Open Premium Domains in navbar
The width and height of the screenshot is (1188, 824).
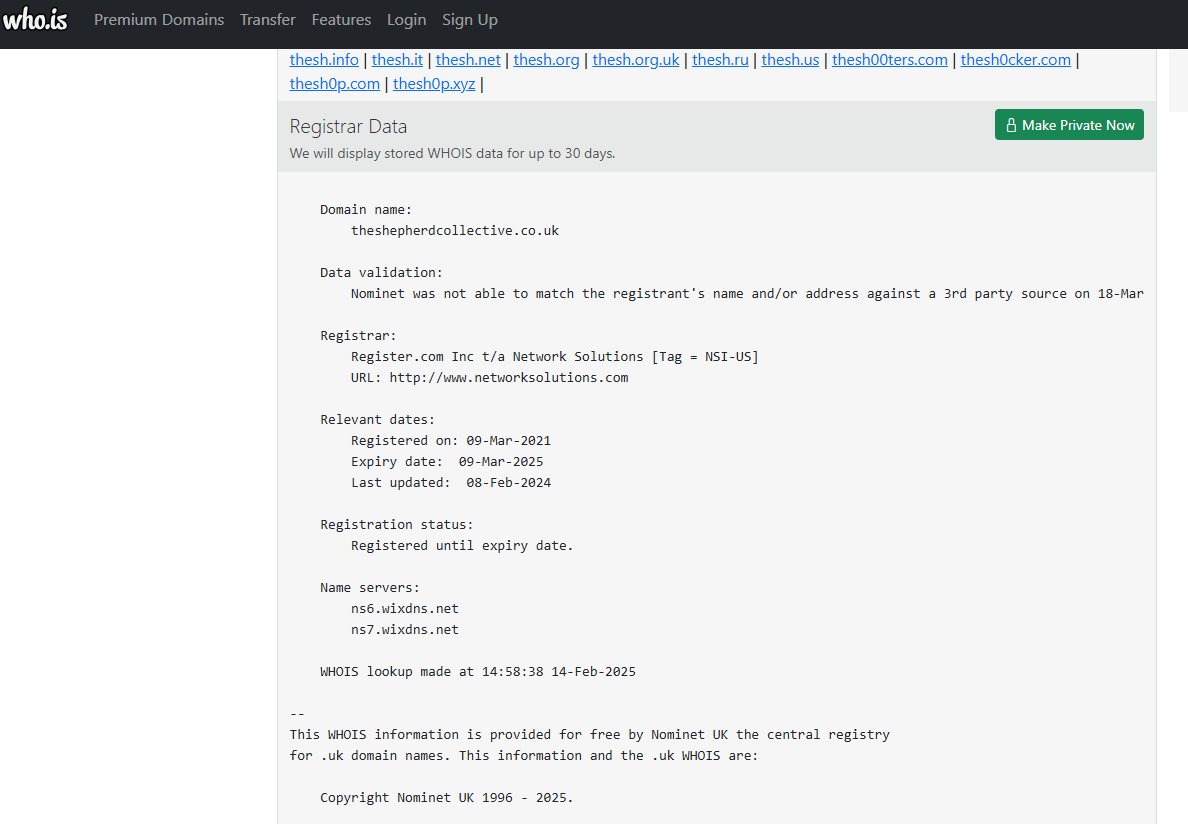click(159, 20)
